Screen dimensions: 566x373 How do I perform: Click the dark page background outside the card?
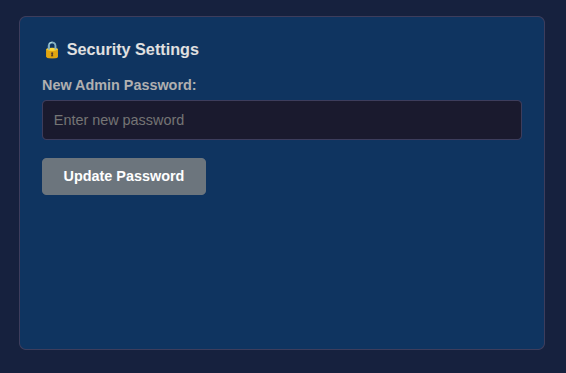tap(282, 362)
